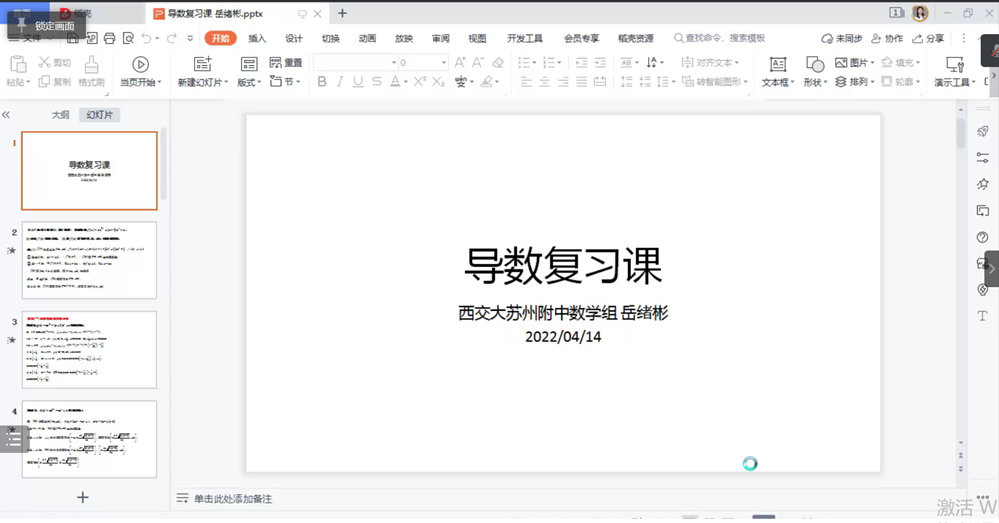
Task: Open Presentation Tools (演示工具)
Action: (954, 71)
